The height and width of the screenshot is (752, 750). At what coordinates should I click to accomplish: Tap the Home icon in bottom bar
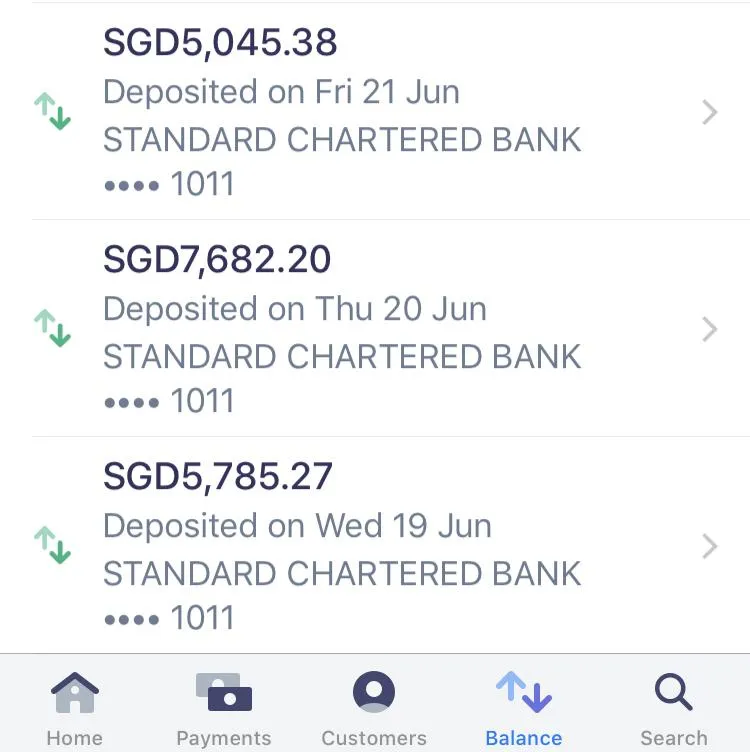75,692
